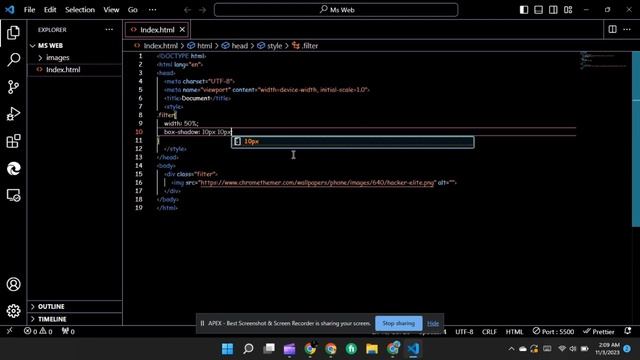Click the style breadcrumb item
Image resolution: width=640 pixels, height=360 pixels.
point(270,46)
